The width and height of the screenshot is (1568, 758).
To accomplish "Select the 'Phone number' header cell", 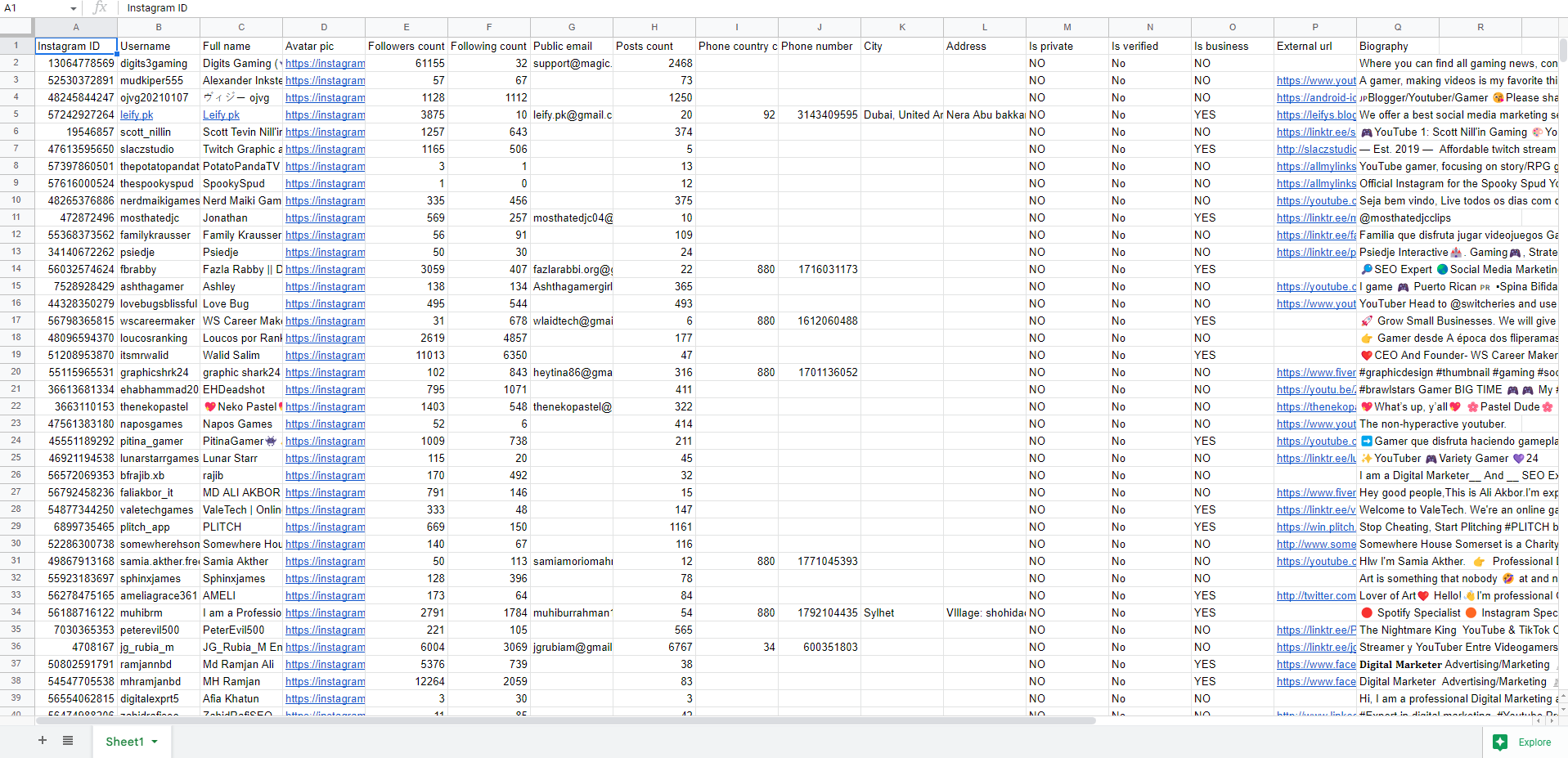I will 820,46.
